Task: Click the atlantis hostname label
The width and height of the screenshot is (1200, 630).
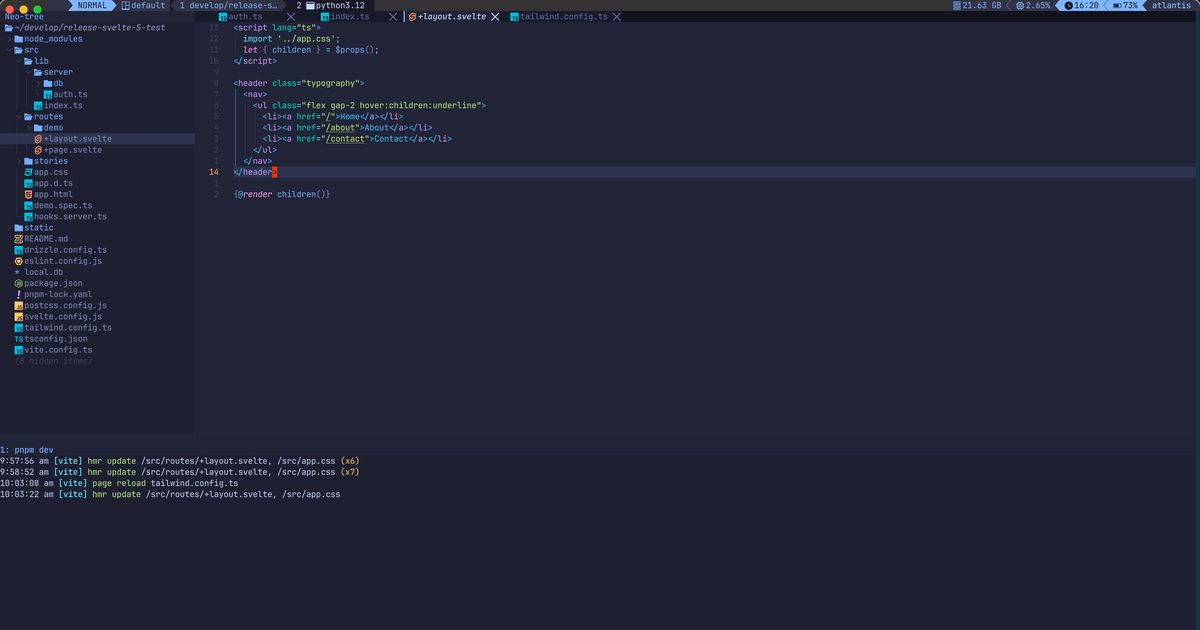Action: pos(1171,5)
